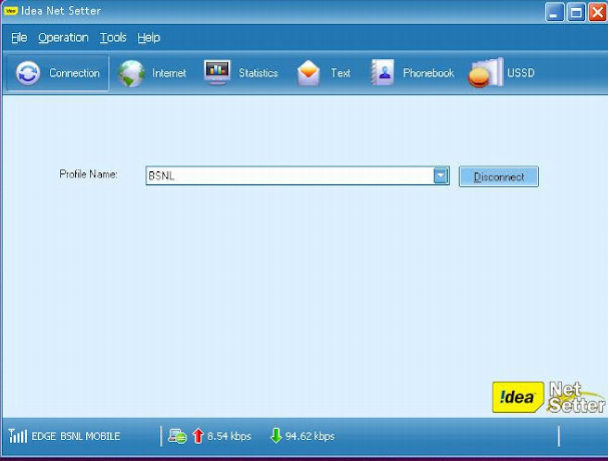This screenshot has width=610, height=461.
Task: Close the Idea Net Setter window
Action: click(x=597, y=12)
